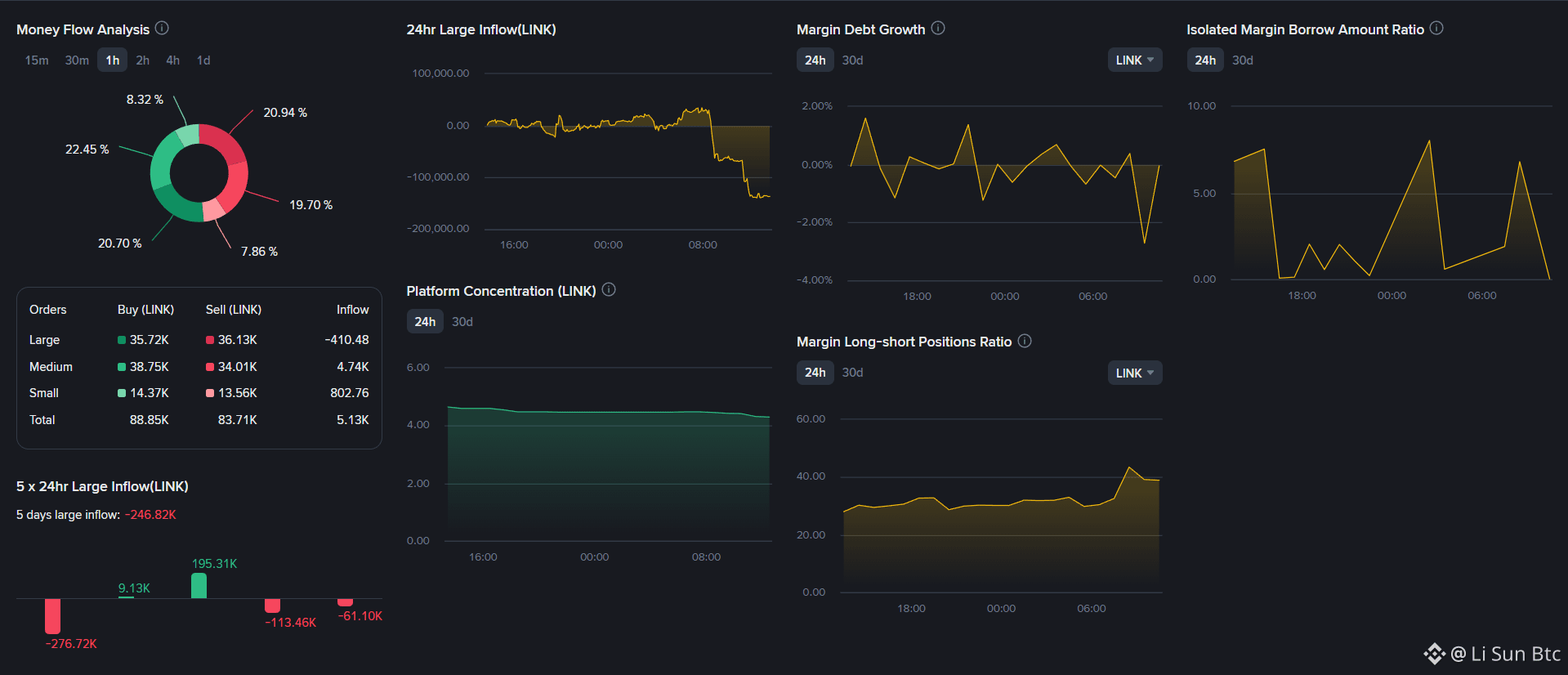Click the Total inflow value 5.13K
The image size is (1568, 675).
[x=353, y=420]
